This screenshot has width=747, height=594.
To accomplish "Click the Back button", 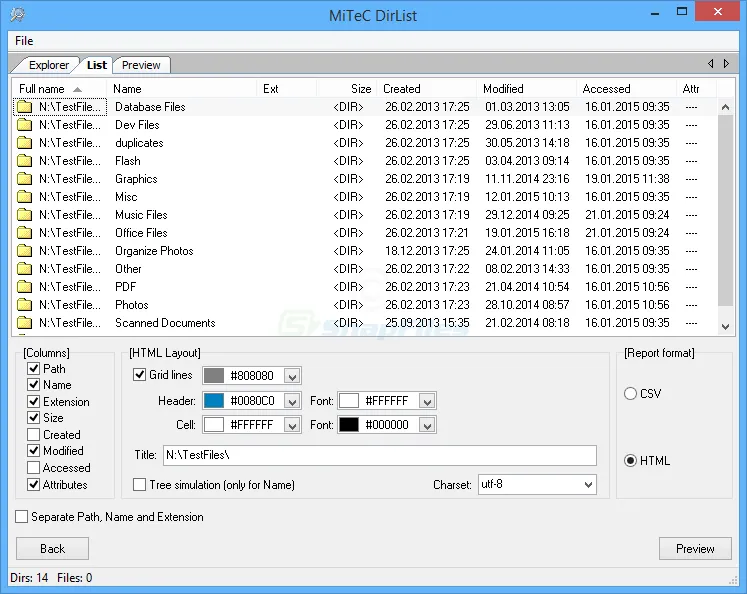I will point(52,549).
